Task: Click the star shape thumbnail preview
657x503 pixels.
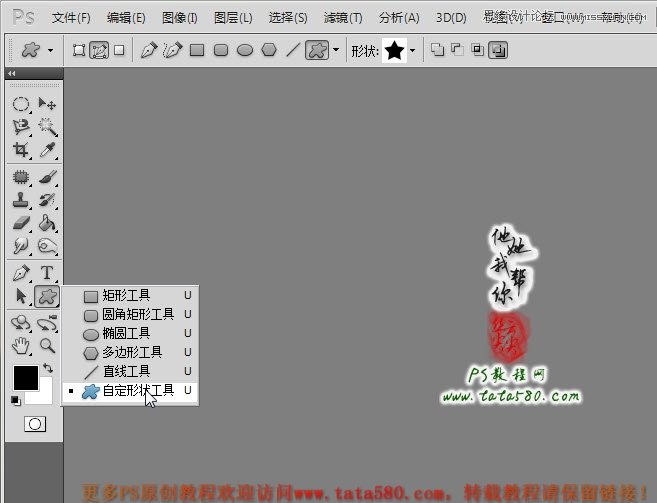Action: (x=394, y=50)
